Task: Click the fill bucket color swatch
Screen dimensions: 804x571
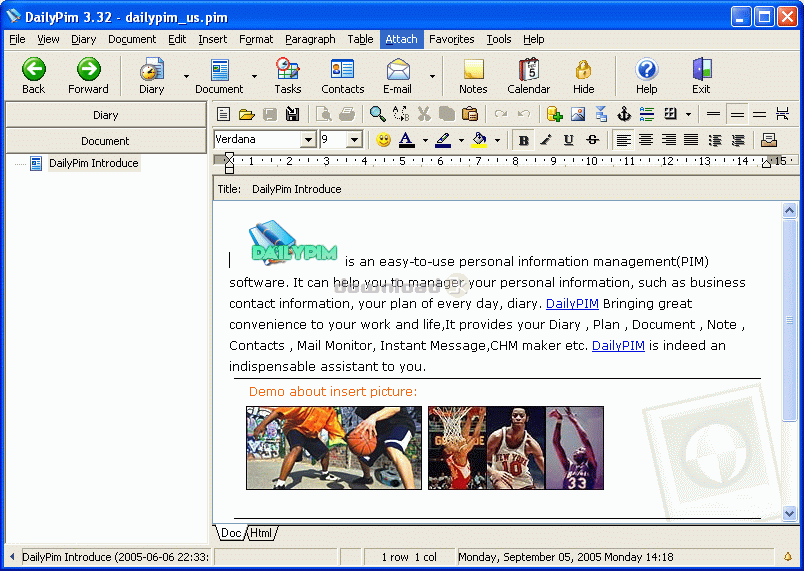Action: (479, 139)
